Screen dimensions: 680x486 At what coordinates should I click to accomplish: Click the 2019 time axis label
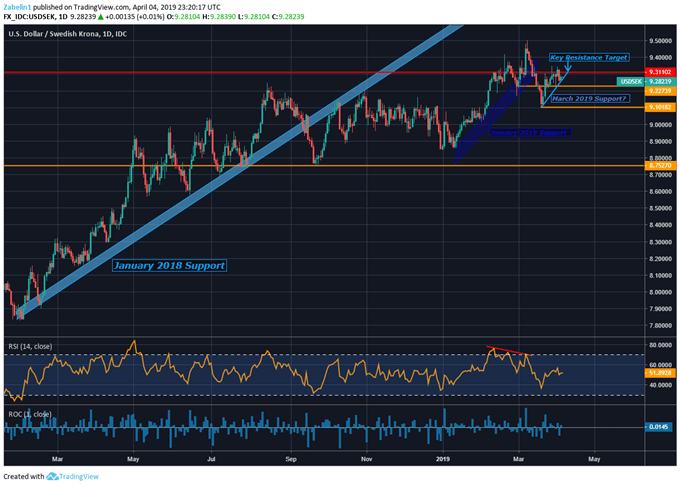tap(443, 459)
